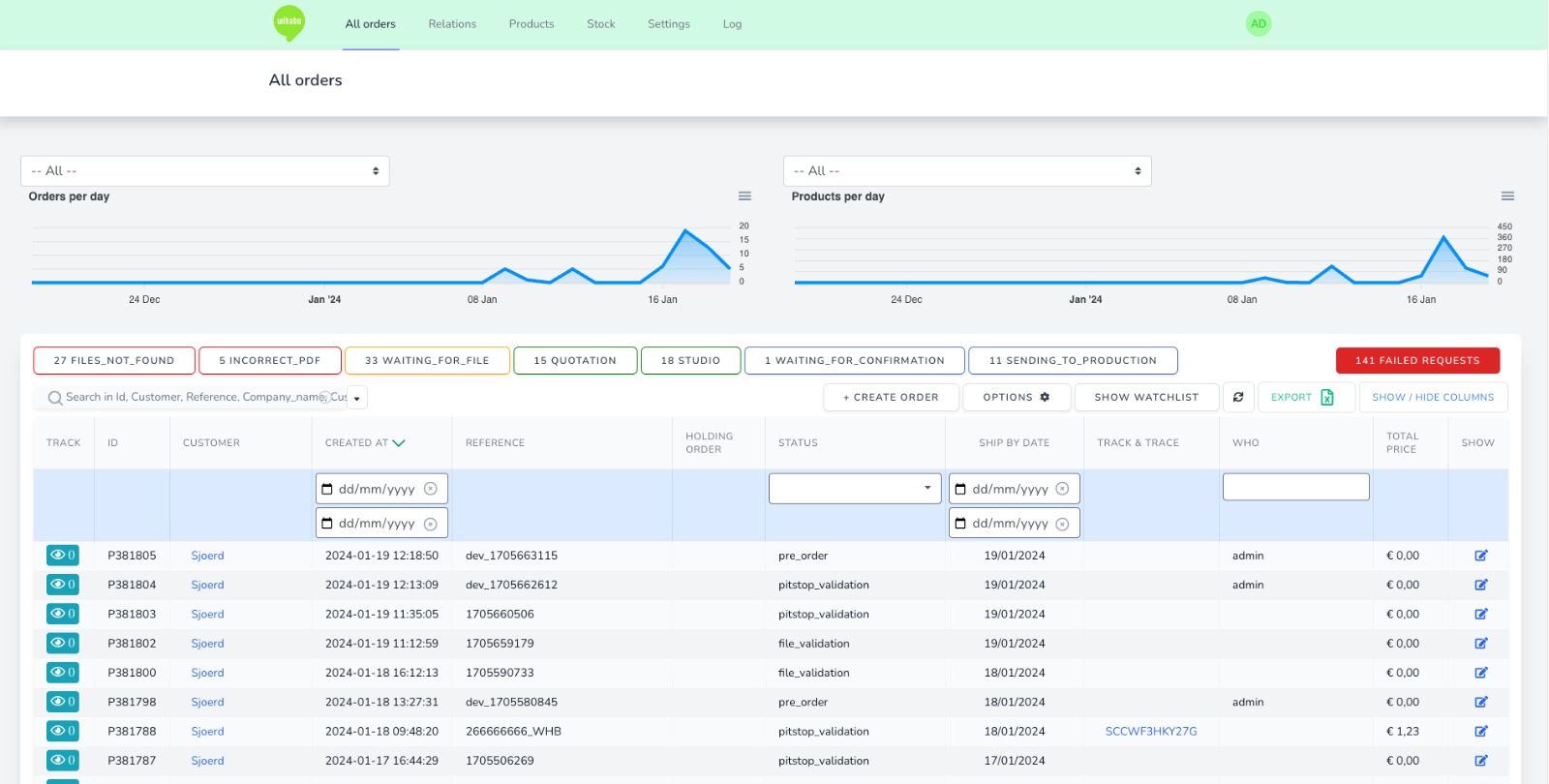Toggle watch eye for order P381788
The width and height of the screenshot is (1549, 784).
[63, 731]
